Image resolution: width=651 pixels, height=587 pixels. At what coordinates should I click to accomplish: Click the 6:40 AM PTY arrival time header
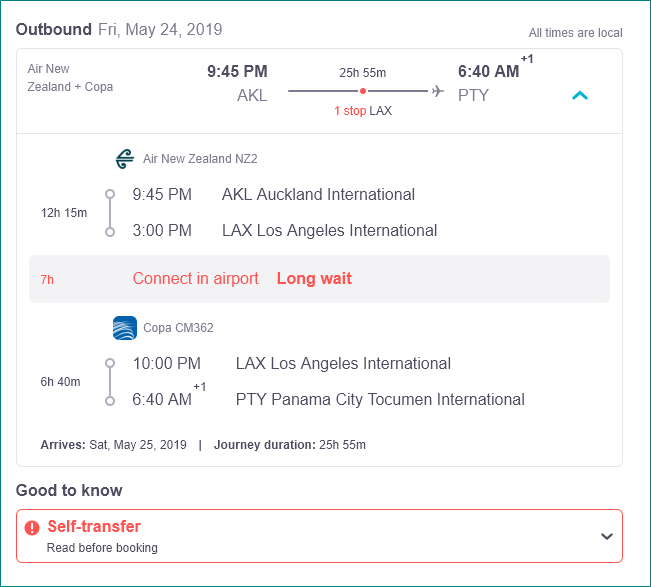pyautogui.click(x=488, y=71)
